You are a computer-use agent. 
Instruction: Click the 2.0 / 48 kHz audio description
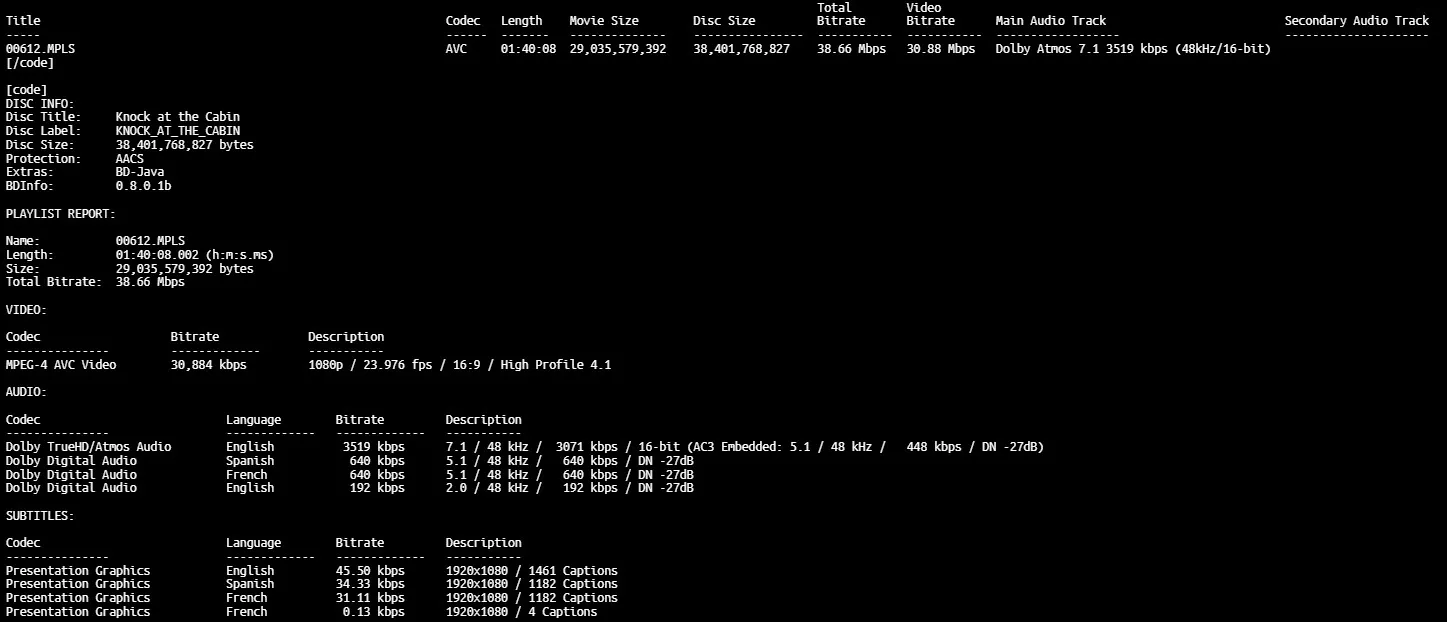569,488
